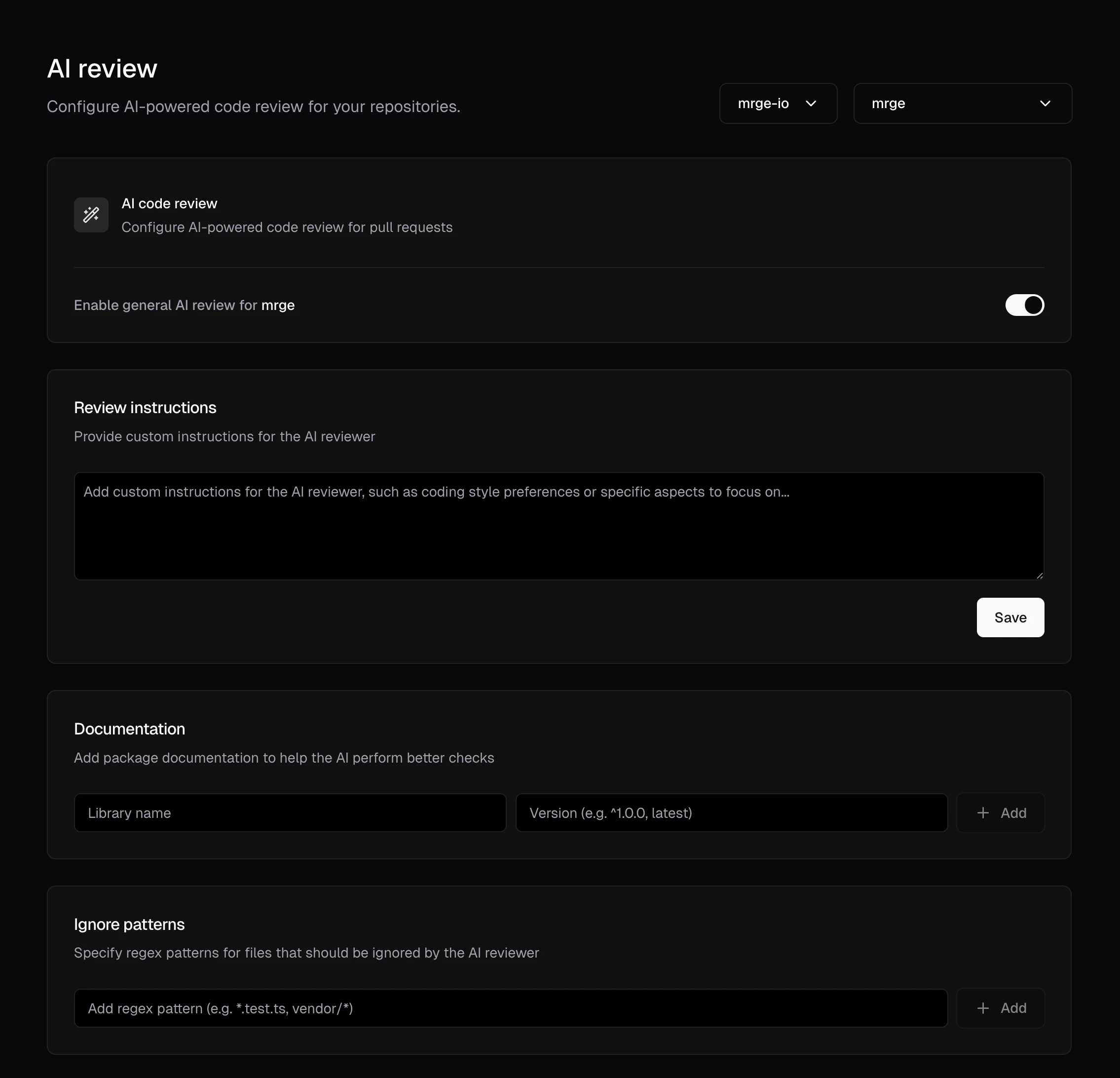Click the plus icon beside Version field
Image resolution: width=1120 pixels, height=1078 pixels.
pyautogui.click(x=983, y=812)
